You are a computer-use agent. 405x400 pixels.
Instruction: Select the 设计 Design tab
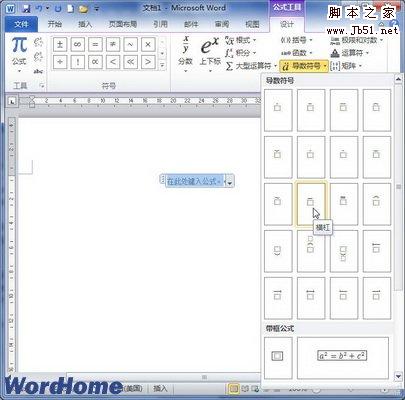pos(287,24)
